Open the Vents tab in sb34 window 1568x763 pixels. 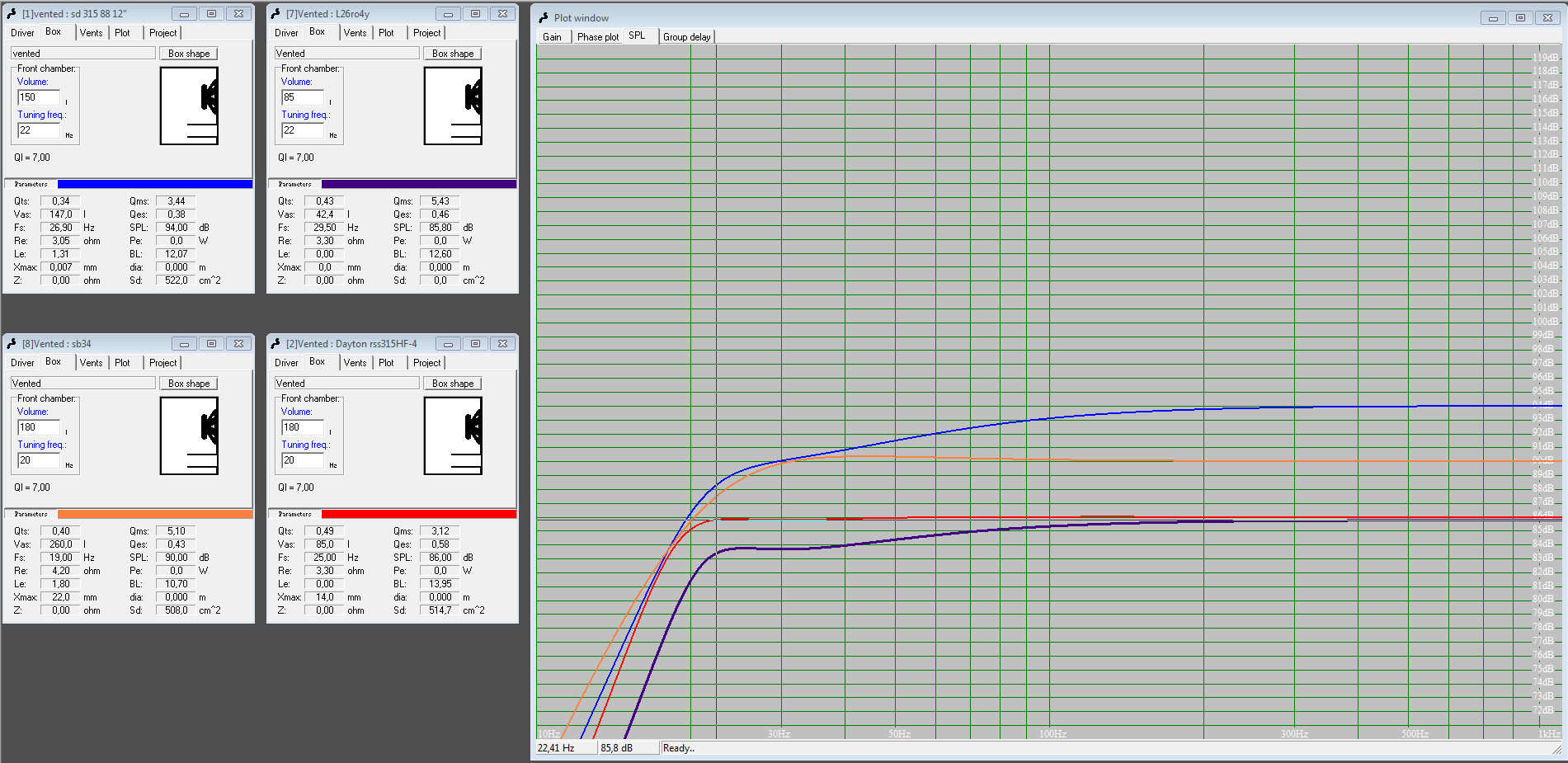click(x=91, y=363)
